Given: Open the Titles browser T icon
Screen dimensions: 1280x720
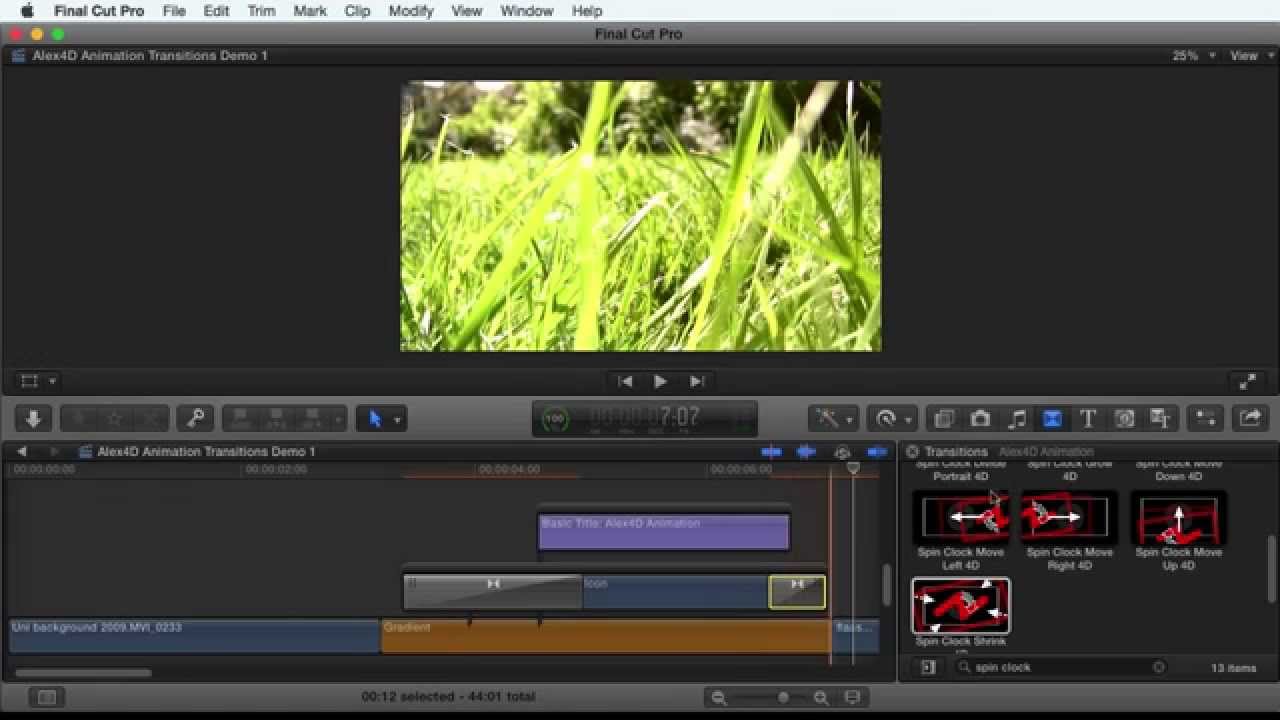Looking at the screenshot, I should coord(1088,419).
